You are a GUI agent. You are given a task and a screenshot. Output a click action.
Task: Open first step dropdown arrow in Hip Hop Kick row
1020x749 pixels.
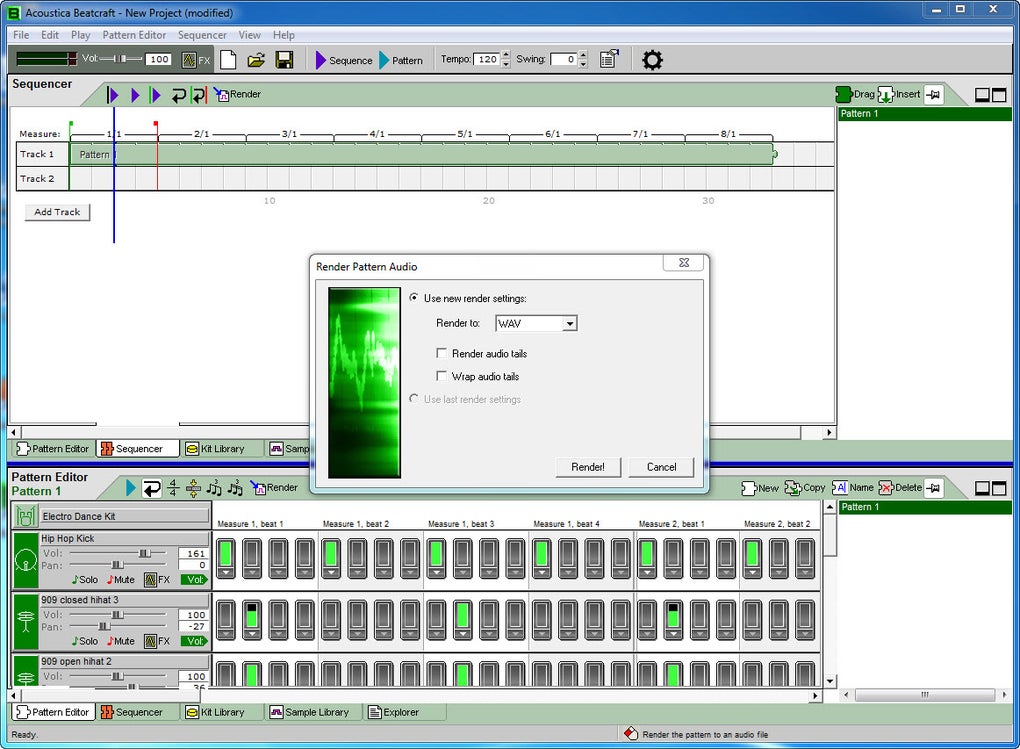point(226,573)
